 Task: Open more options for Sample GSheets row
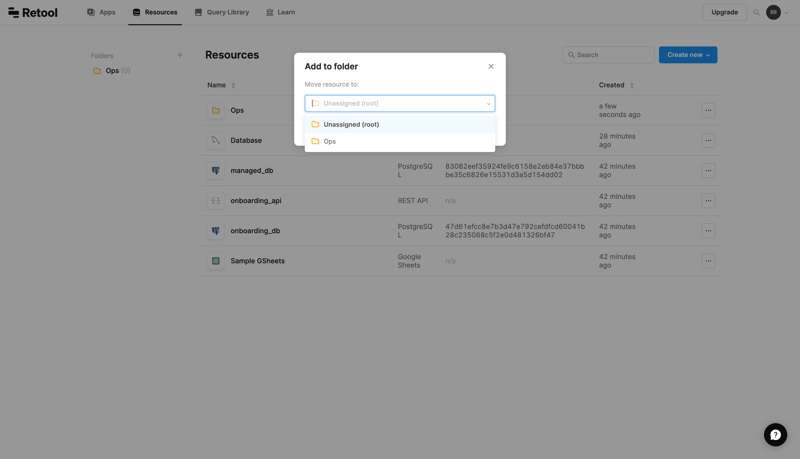tap(708, 261)
